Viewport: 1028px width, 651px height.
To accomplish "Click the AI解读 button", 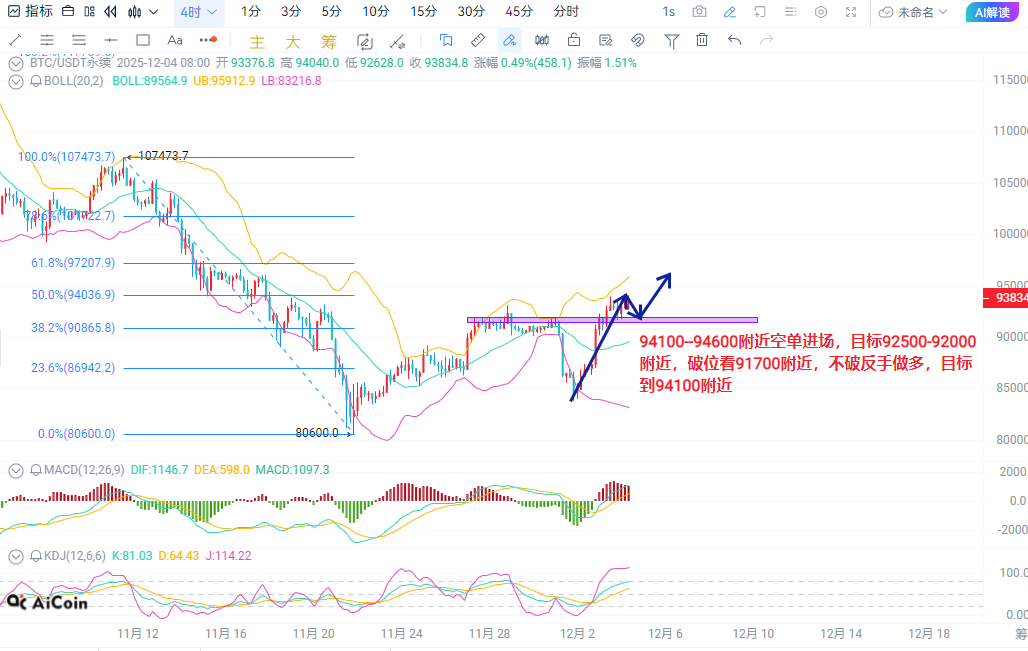I will [x=994, y=12].
